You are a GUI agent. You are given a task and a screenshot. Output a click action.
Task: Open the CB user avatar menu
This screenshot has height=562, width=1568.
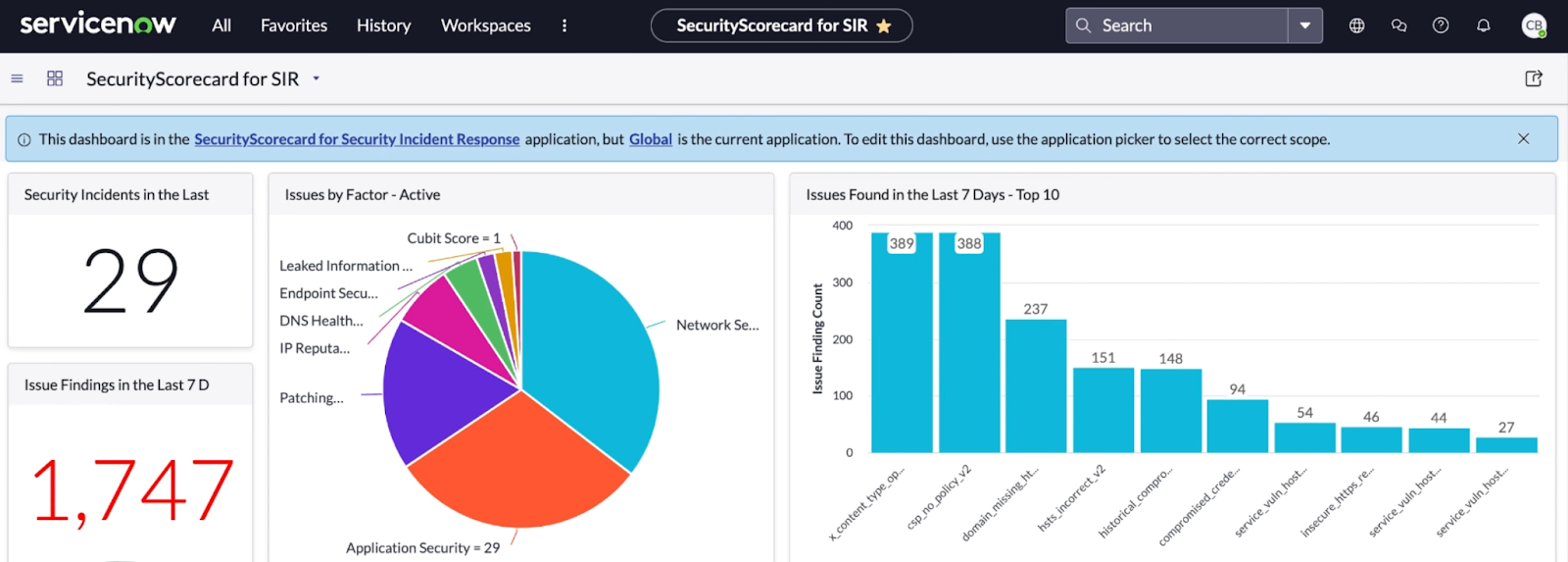pos(1534,26)
